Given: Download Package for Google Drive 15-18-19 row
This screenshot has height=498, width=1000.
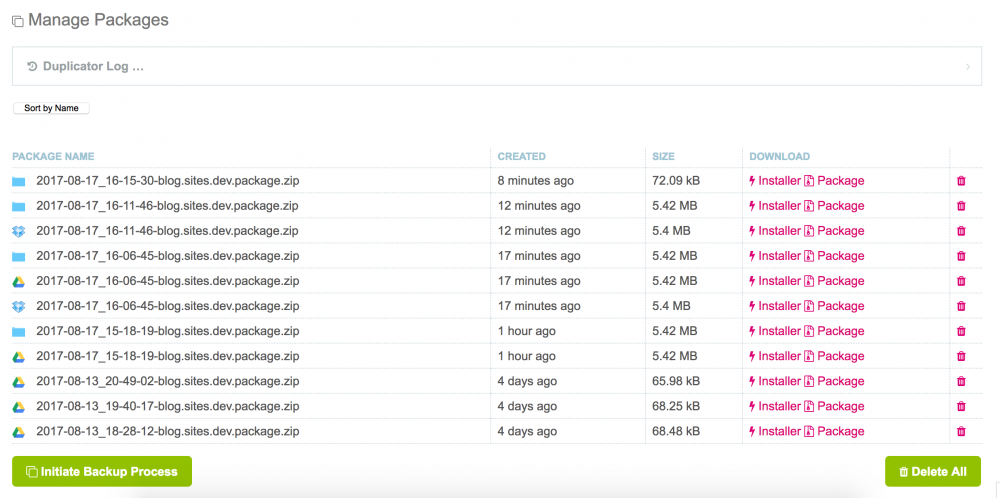Looking at the screenshot, I should [834, 356].
